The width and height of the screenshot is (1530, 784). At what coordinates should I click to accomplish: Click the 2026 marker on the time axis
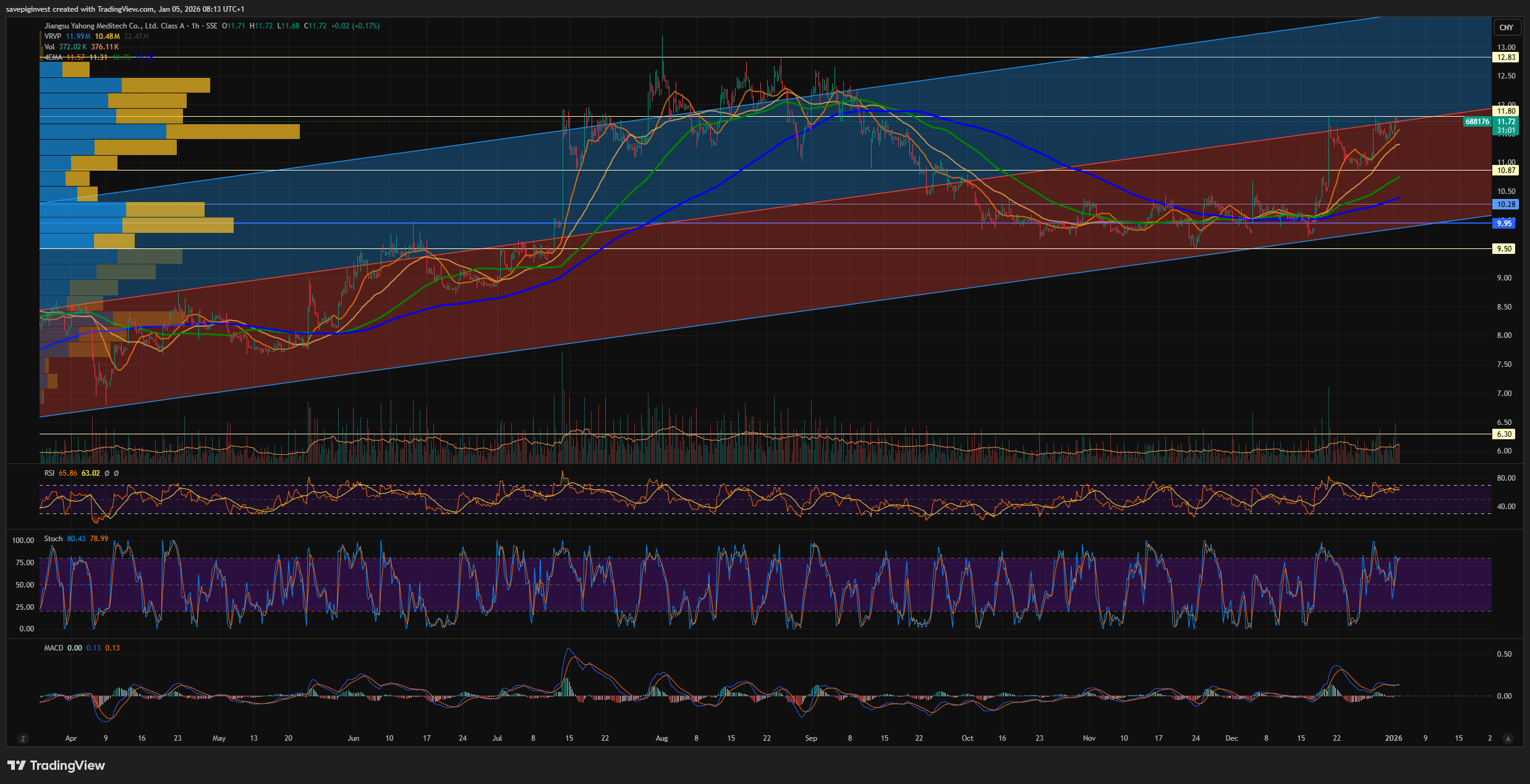(x=1393, y=738)
